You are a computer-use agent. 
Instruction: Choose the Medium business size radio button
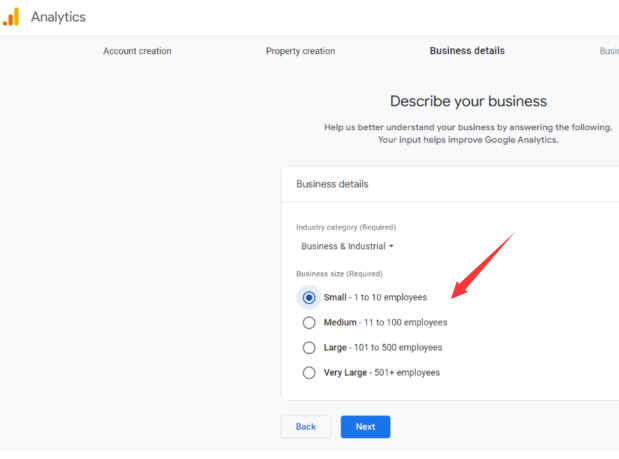pos(309,322)
